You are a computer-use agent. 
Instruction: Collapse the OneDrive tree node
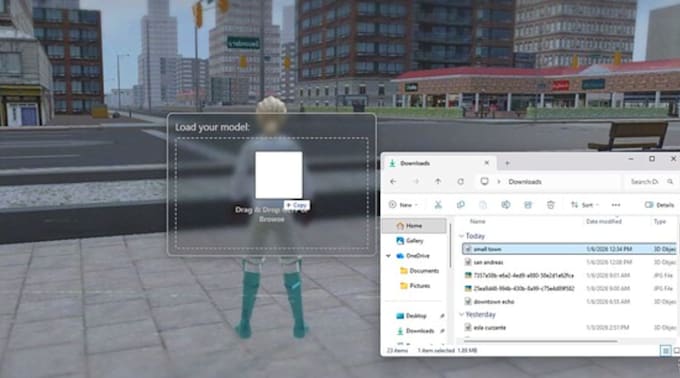click(388, 256)
